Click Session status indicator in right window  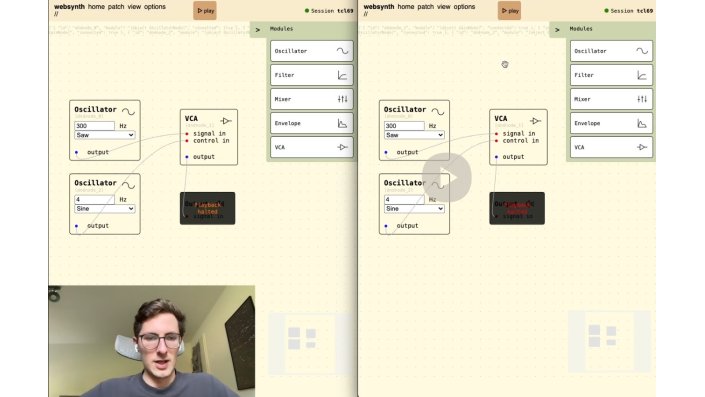(629, 11)
